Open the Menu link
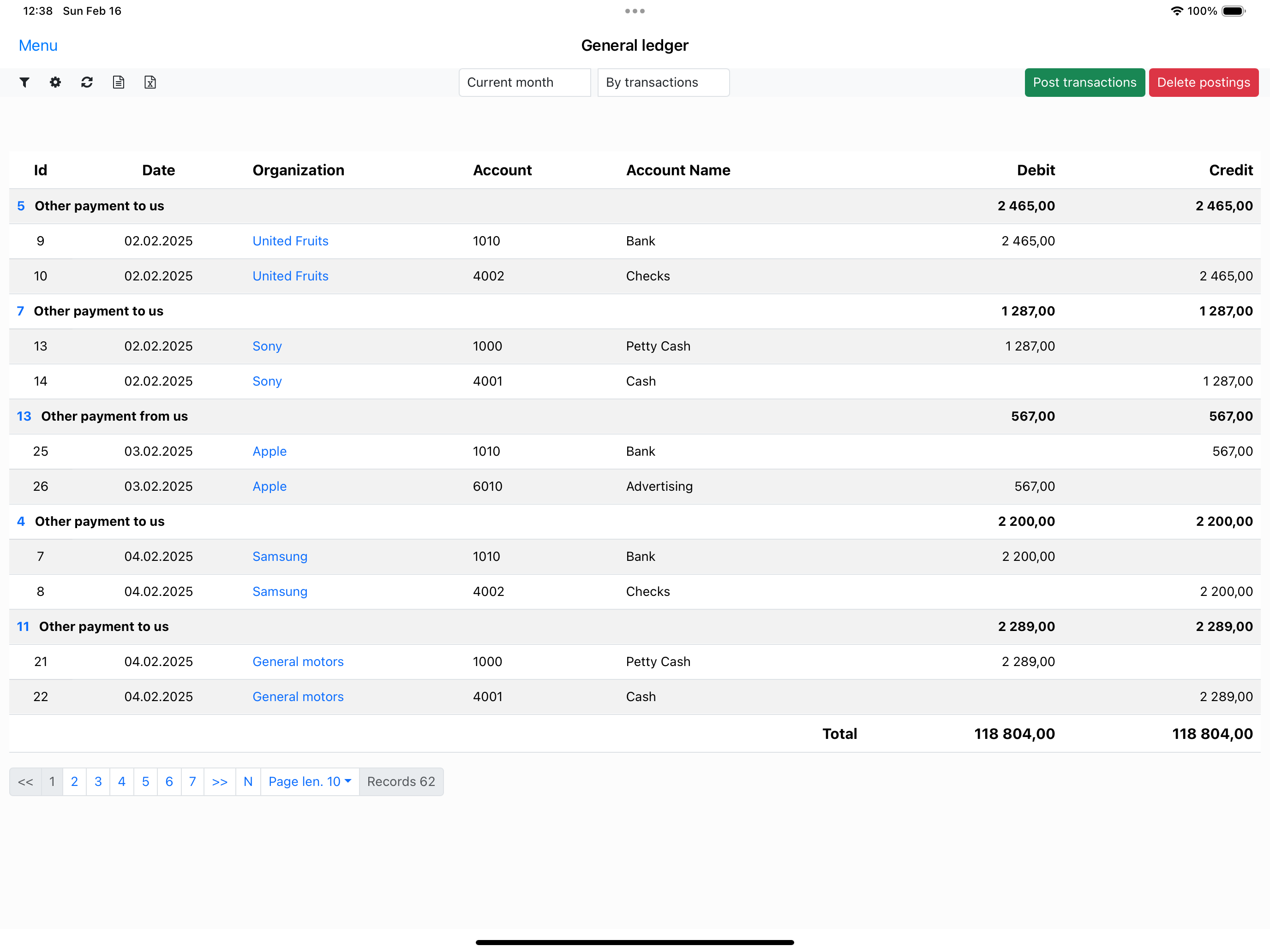The image size is (1270, 952). click(38, 45)
